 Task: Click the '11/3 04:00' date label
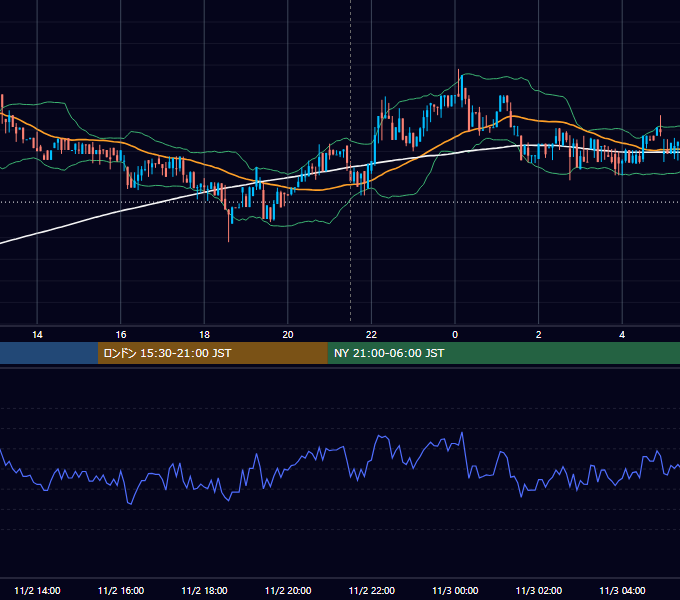point(622,590)
